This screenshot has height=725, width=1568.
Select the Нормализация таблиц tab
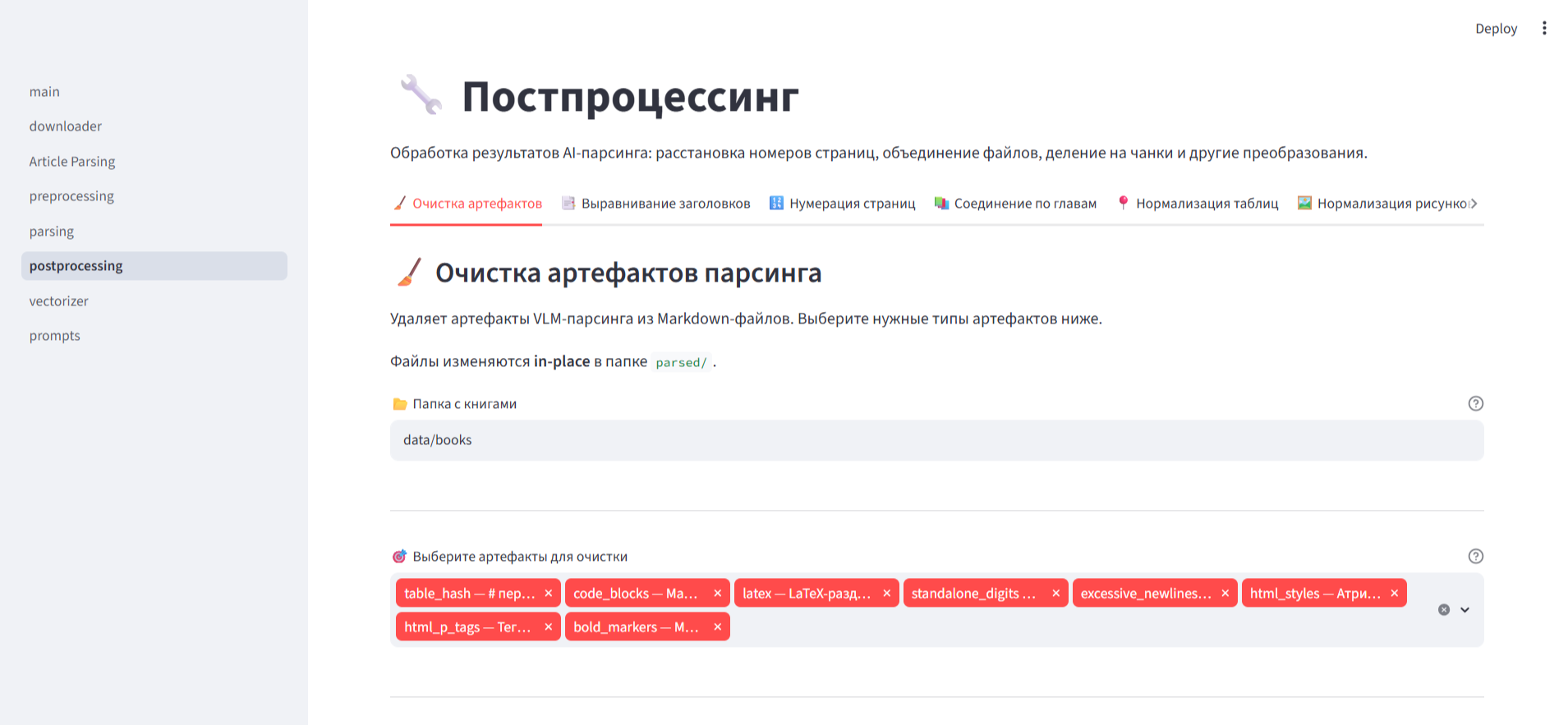tap(1198, 204)
